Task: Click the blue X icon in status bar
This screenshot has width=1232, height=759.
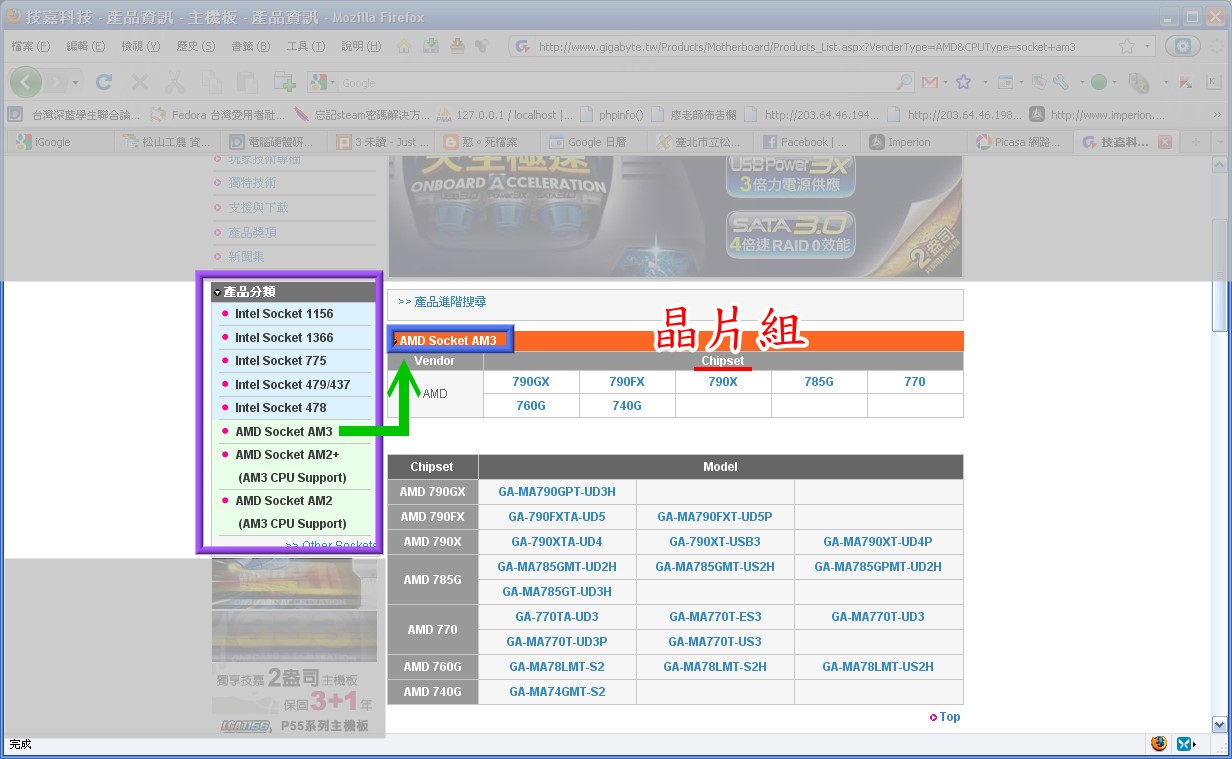Action: coord(1184,743)
